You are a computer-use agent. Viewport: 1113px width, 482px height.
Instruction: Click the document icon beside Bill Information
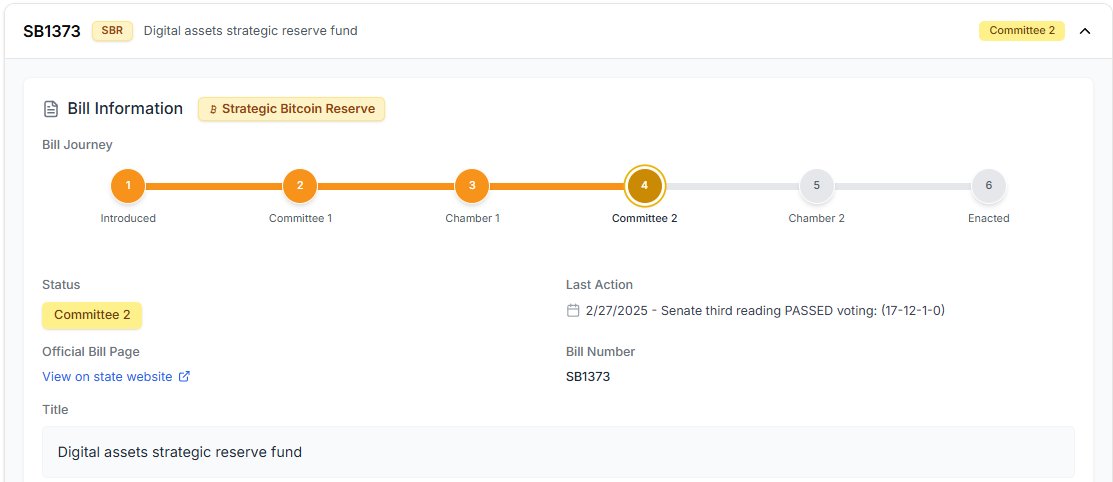[51, 109]
